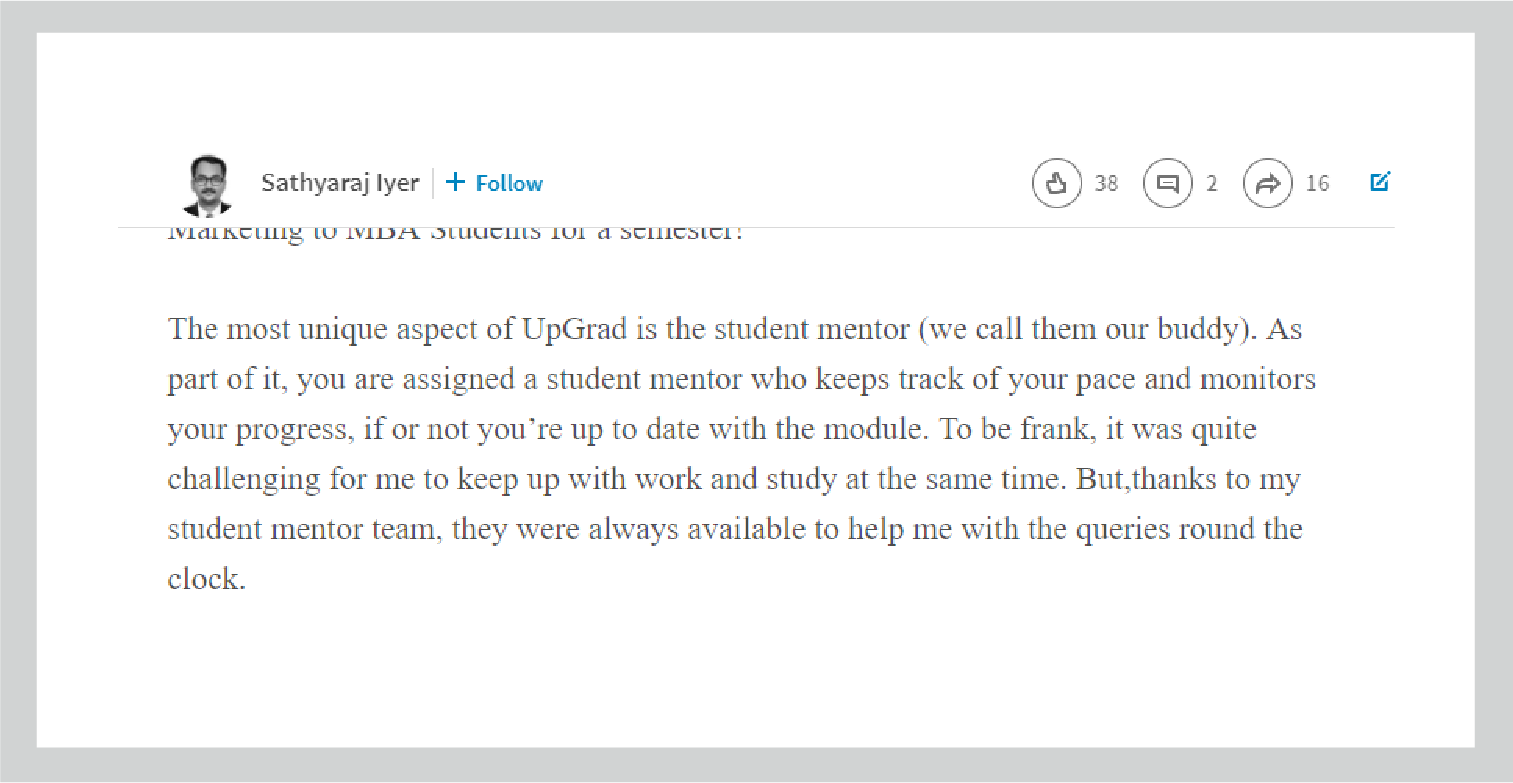Click the plus icon beside Follow
Screen dimensions: 1513x783
(x=456, y=182)
